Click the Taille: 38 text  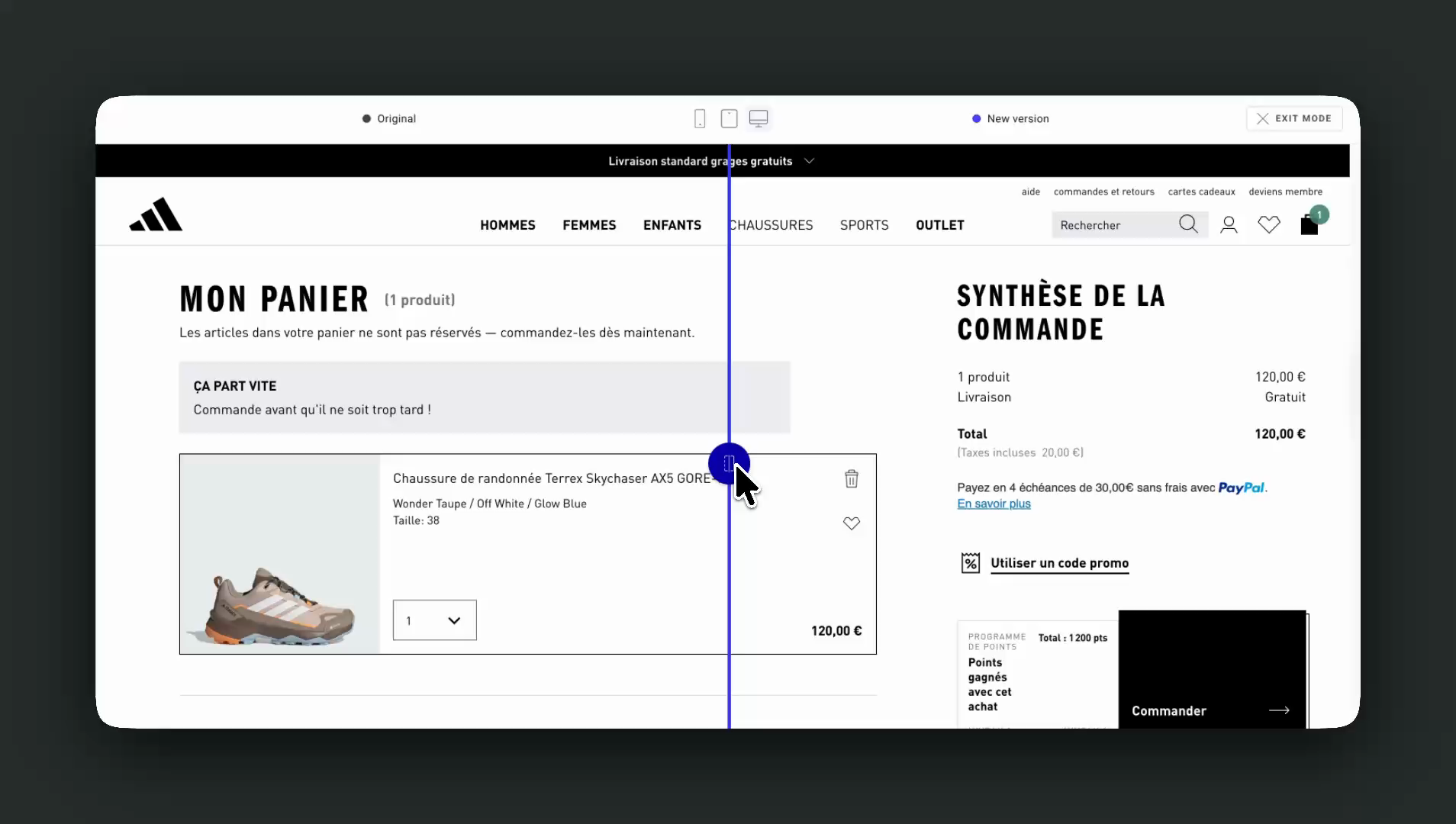click(x=416, y=520)
